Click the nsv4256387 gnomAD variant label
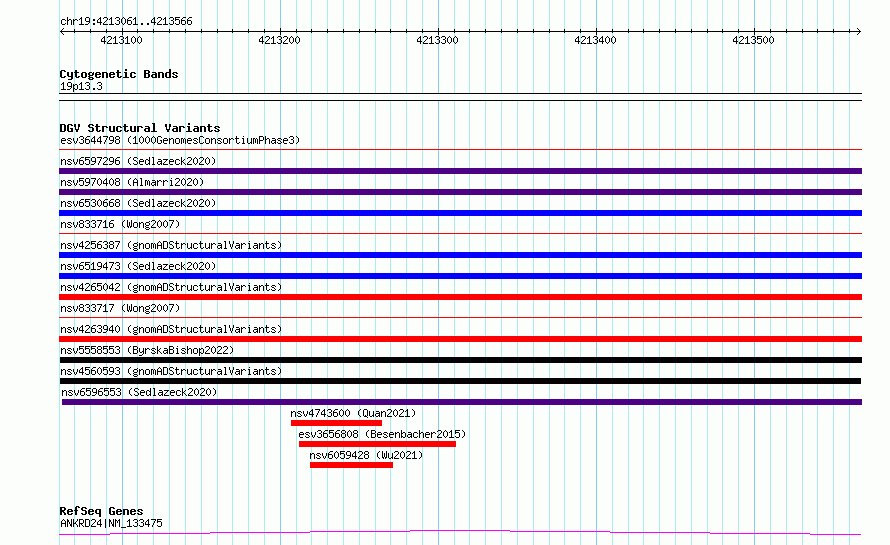Screen dimensions: 890x545 (171, 245)
